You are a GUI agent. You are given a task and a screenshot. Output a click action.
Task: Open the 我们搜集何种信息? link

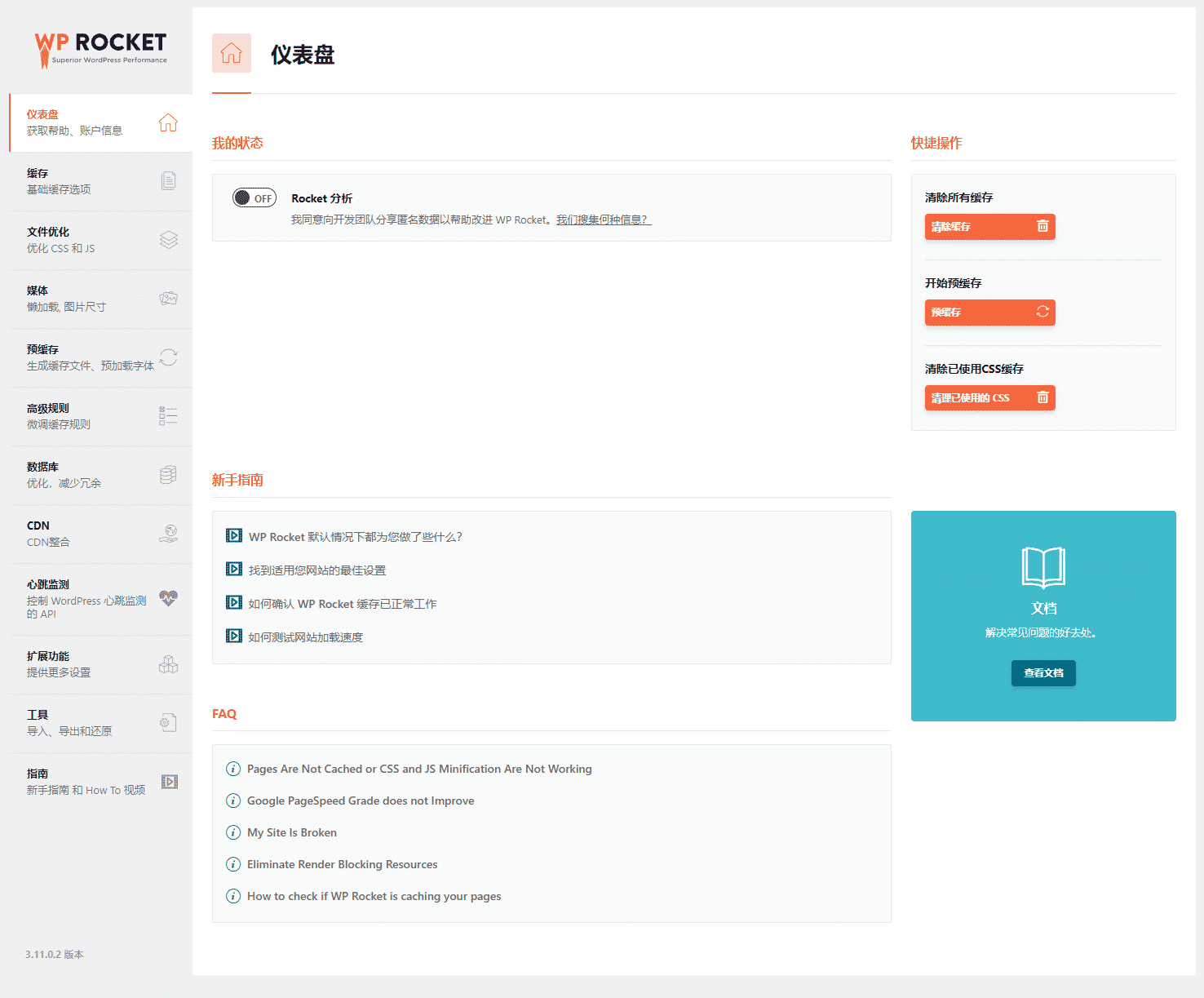(604, 220)
